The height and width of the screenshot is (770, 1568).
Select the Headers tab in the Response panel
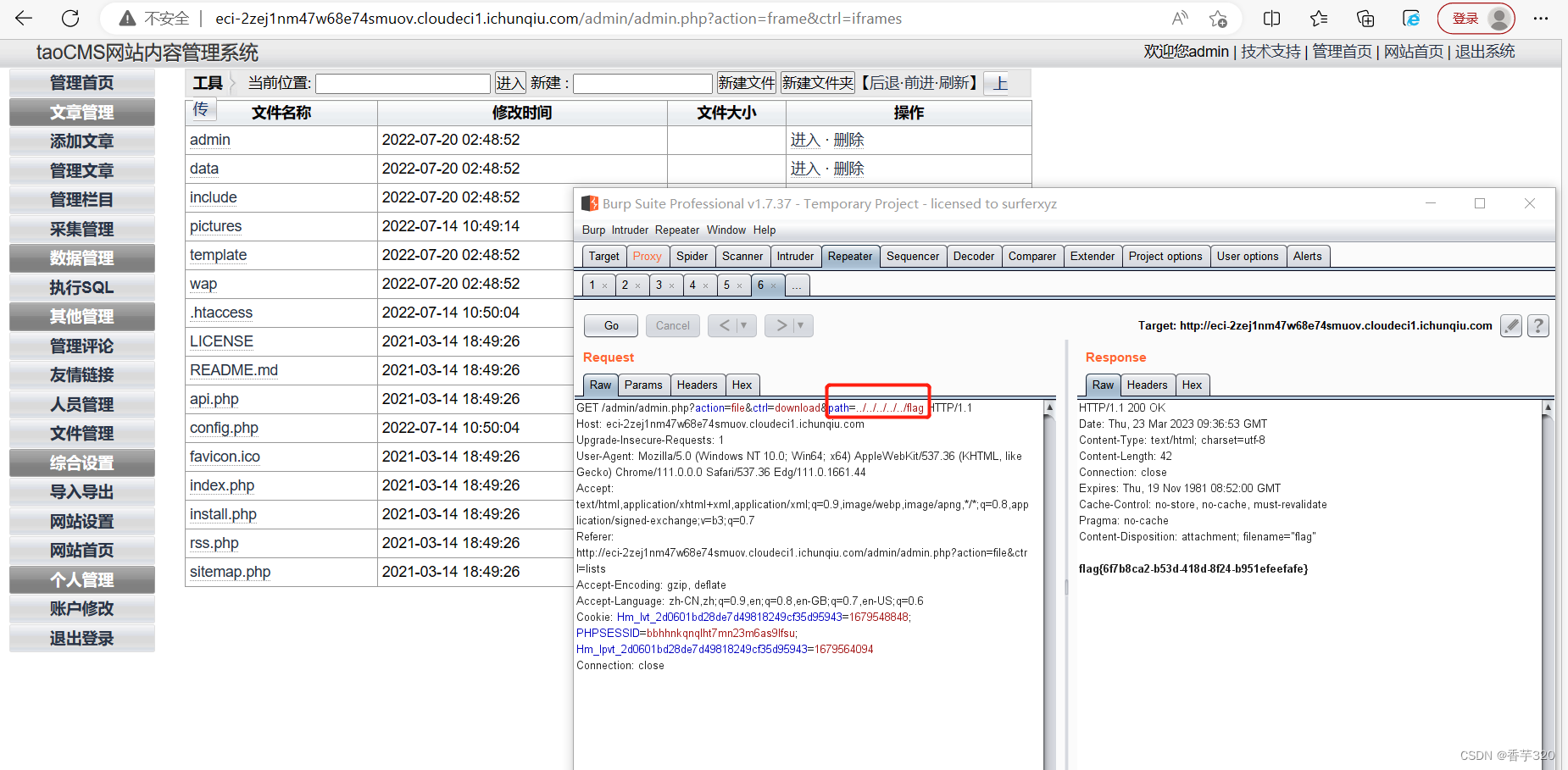pyautogui.click(x=1147, y=385)
